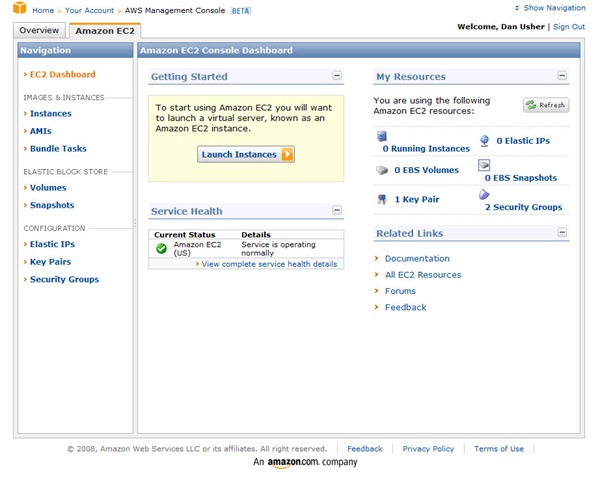Collapse the Related Links panel
598x480 pixels.
562,232
